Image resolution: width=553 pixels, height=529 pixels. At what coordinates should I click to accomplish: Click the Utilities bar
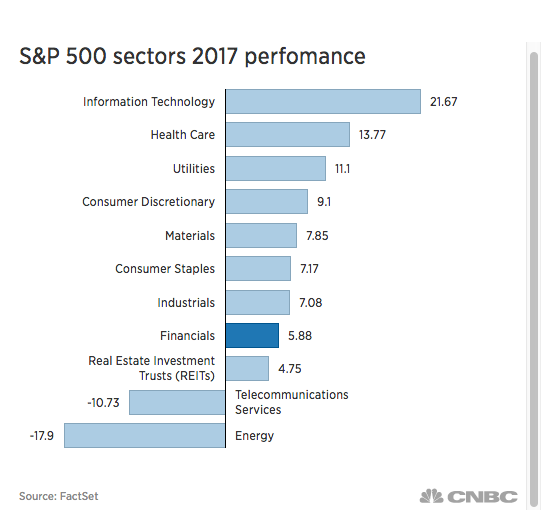point(276,169)
